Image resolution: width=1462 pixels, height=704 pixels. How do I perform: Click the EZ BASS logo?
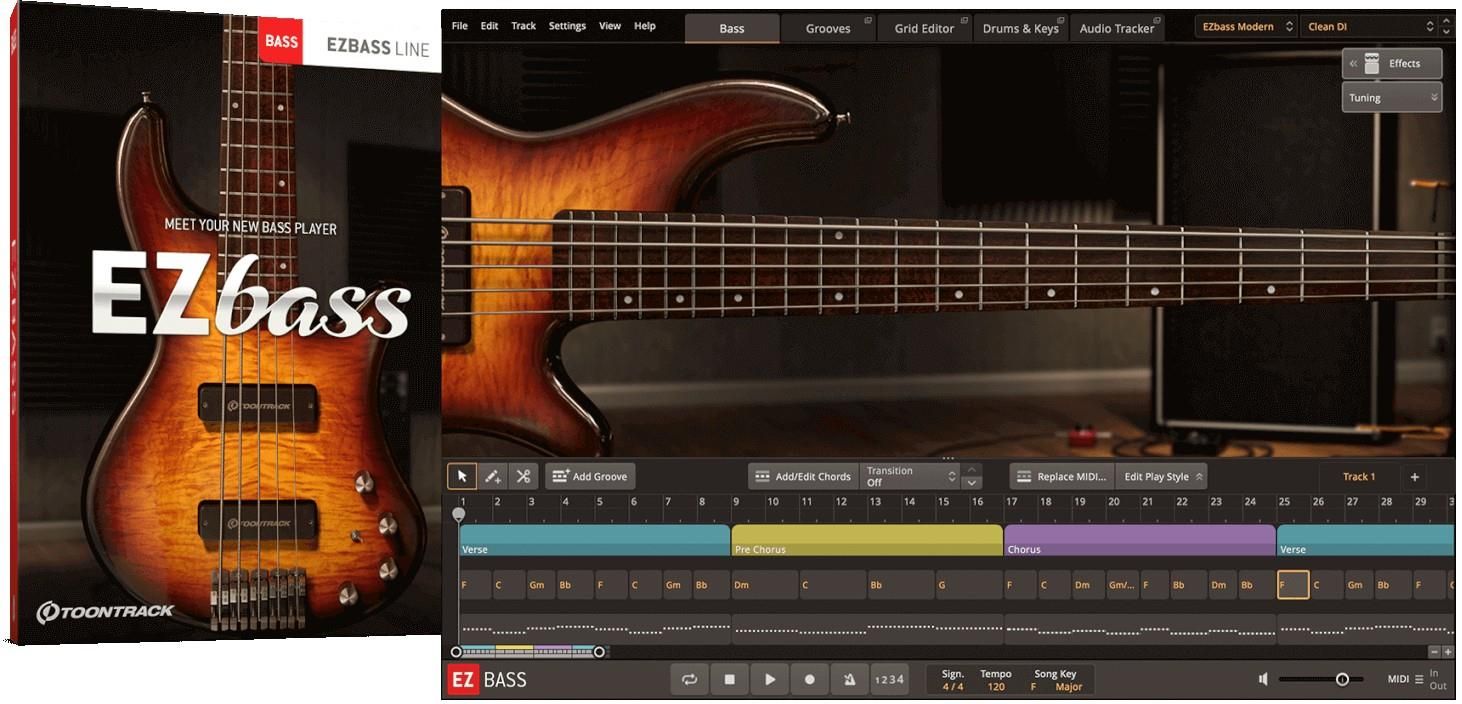pyautogui.click(x=487, y=680)
